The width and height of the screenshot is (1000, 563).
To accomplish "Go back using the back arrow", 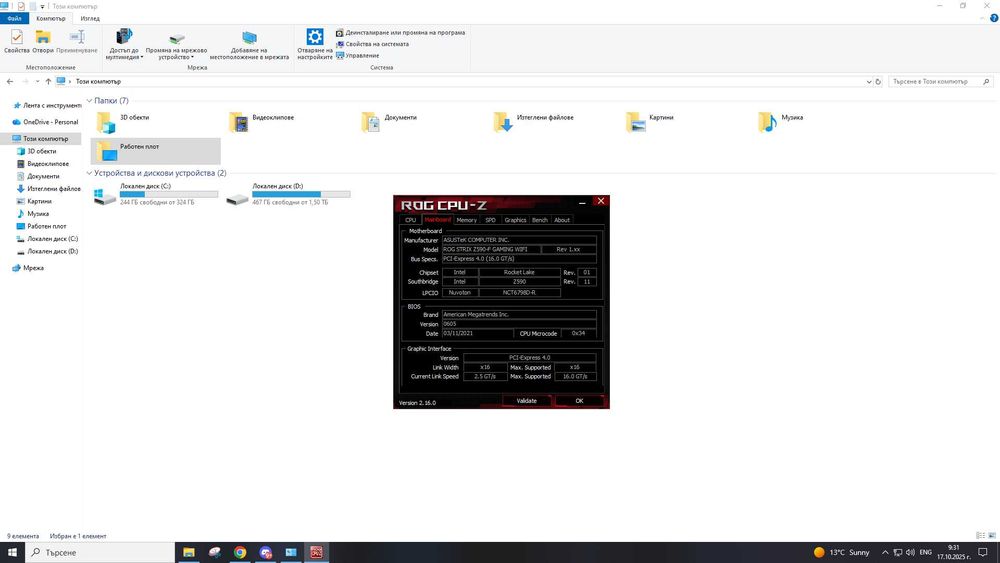I will coord(10,82).
